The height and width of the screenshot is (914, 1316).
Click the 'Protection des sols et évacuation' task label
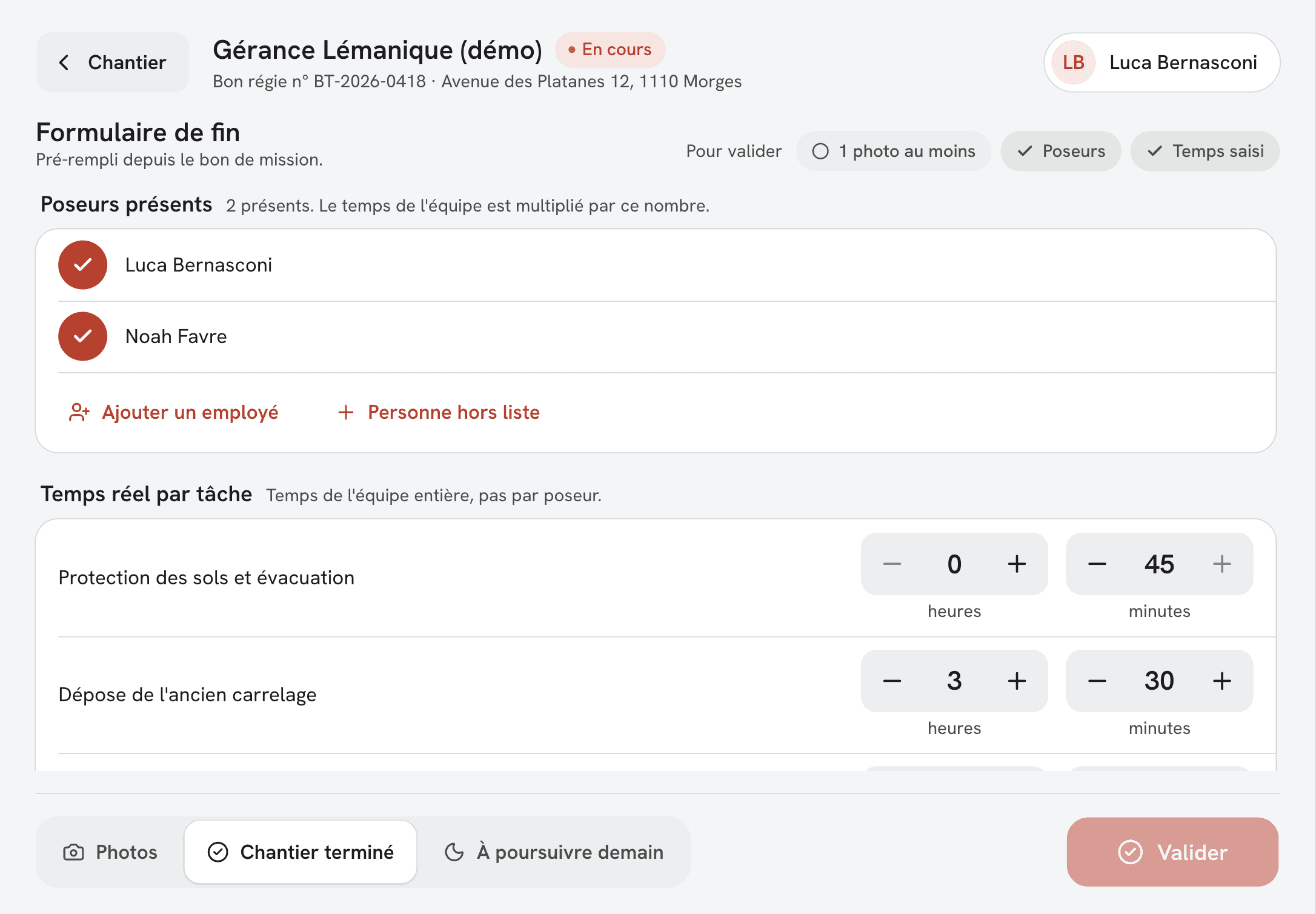(x=207, y=577)
